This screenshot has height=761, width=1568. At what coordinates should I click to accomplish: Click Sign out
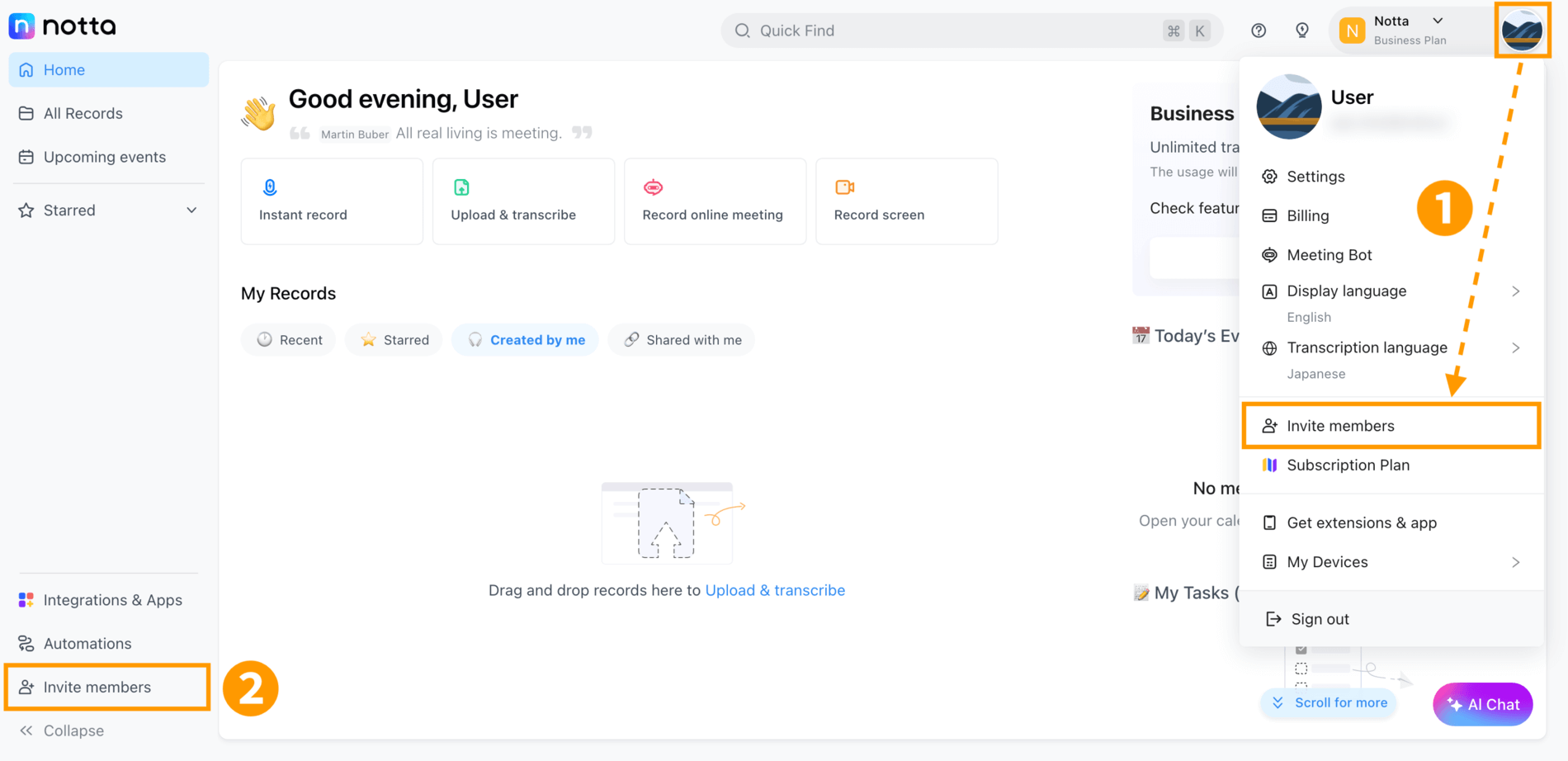point(1391,619)
